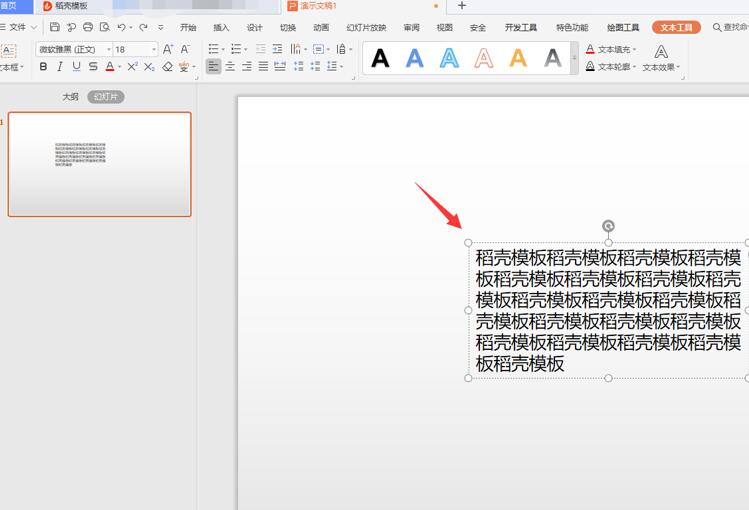Screen dimensions: 749x510
Task: Increase indent level icon
Action: [x=277, y=49]
